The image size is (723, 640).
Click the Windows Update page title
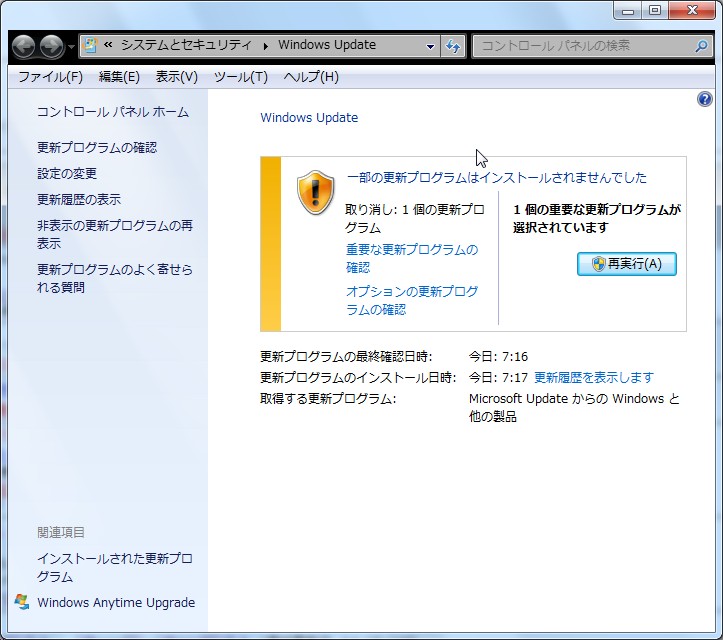coord(309,118)
